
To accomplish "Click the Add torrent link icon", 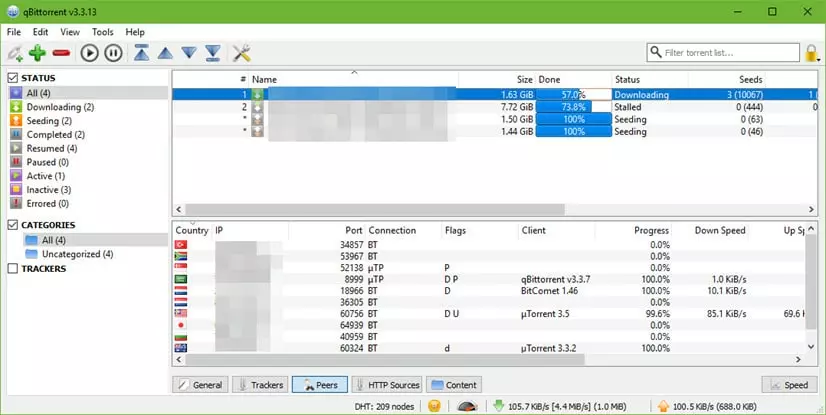I will pos(15,53).
